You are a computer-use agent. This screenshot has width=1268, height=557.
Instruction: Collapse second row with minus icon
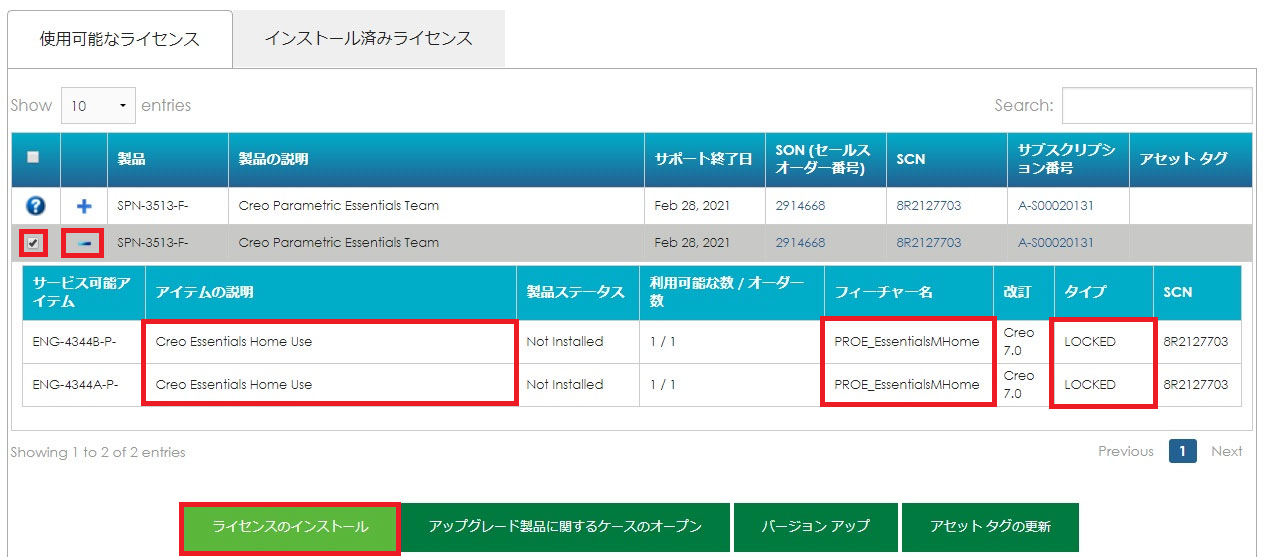(x=85, y=243)
